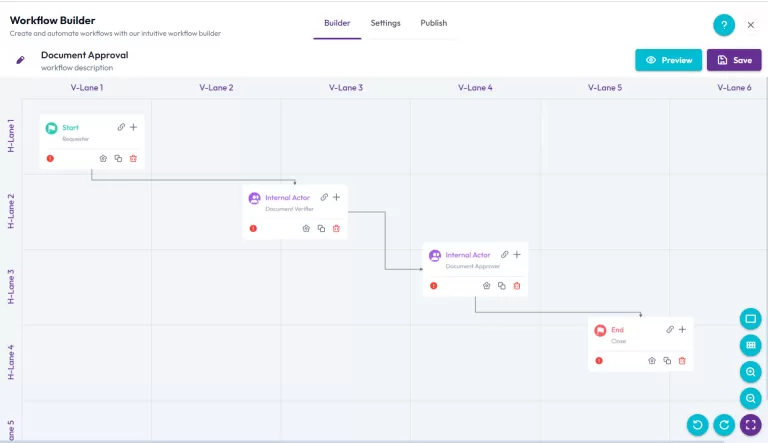Open the help question mark button
The height and width of the screenshot is (443, 768).
(724, 26)
